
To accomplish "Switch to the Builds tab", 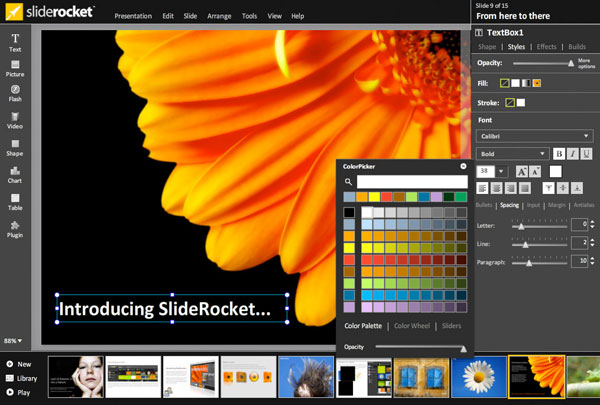I will (577, 47).
